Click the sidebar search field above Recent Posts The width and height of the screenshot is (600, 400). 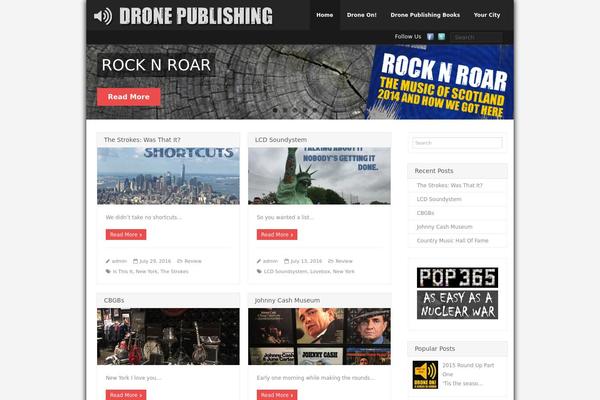coord(457,143)
